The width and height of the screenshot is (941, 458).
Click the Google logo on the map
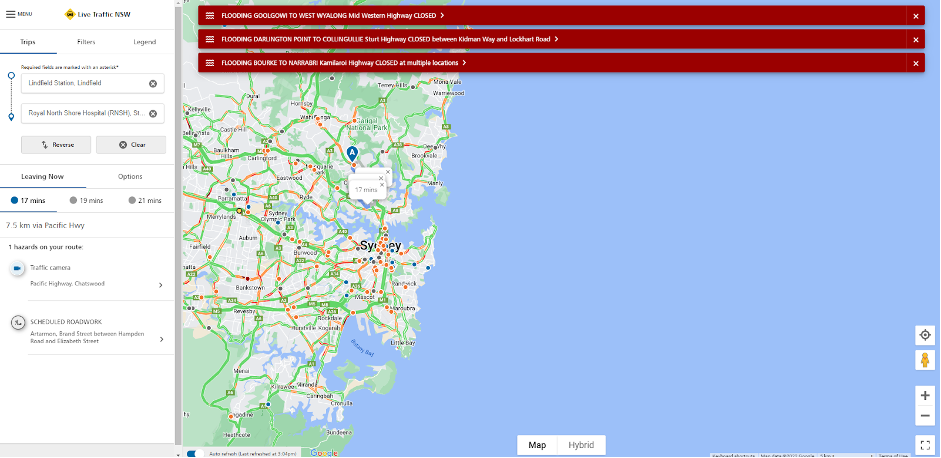tap(324, 453)
